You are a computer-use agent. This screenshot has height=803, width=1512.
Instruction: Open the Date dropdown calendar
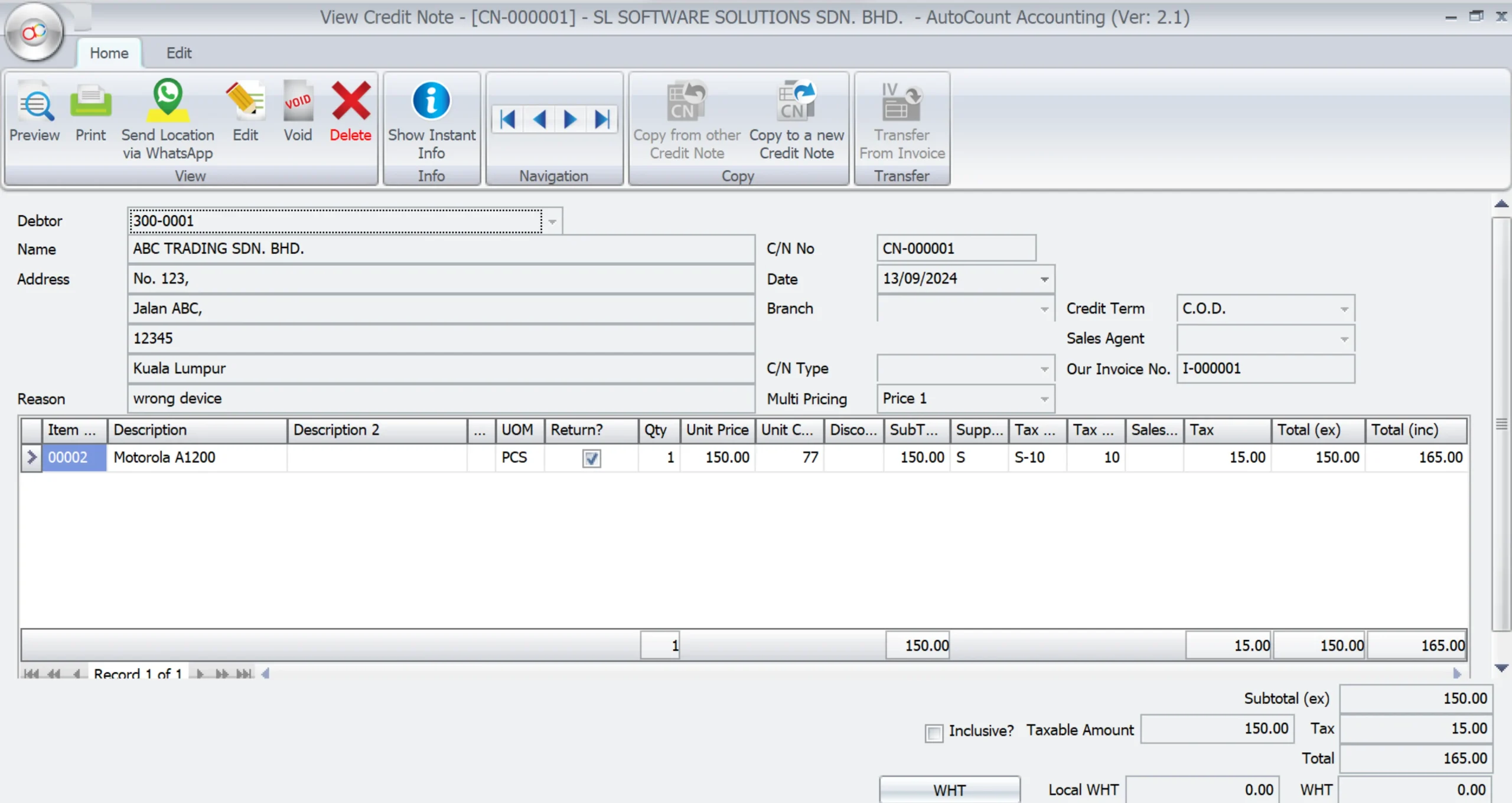1044,279
